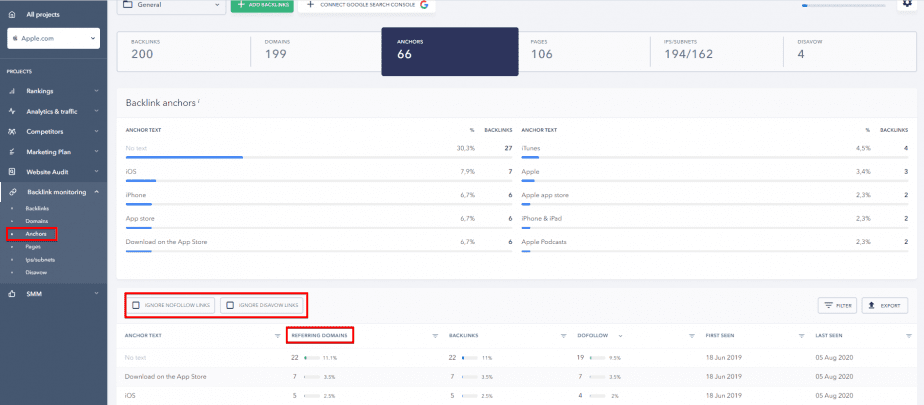Select the Anchors 66 tab
This screenshot has width=924, height=405.
click(450, 51)
